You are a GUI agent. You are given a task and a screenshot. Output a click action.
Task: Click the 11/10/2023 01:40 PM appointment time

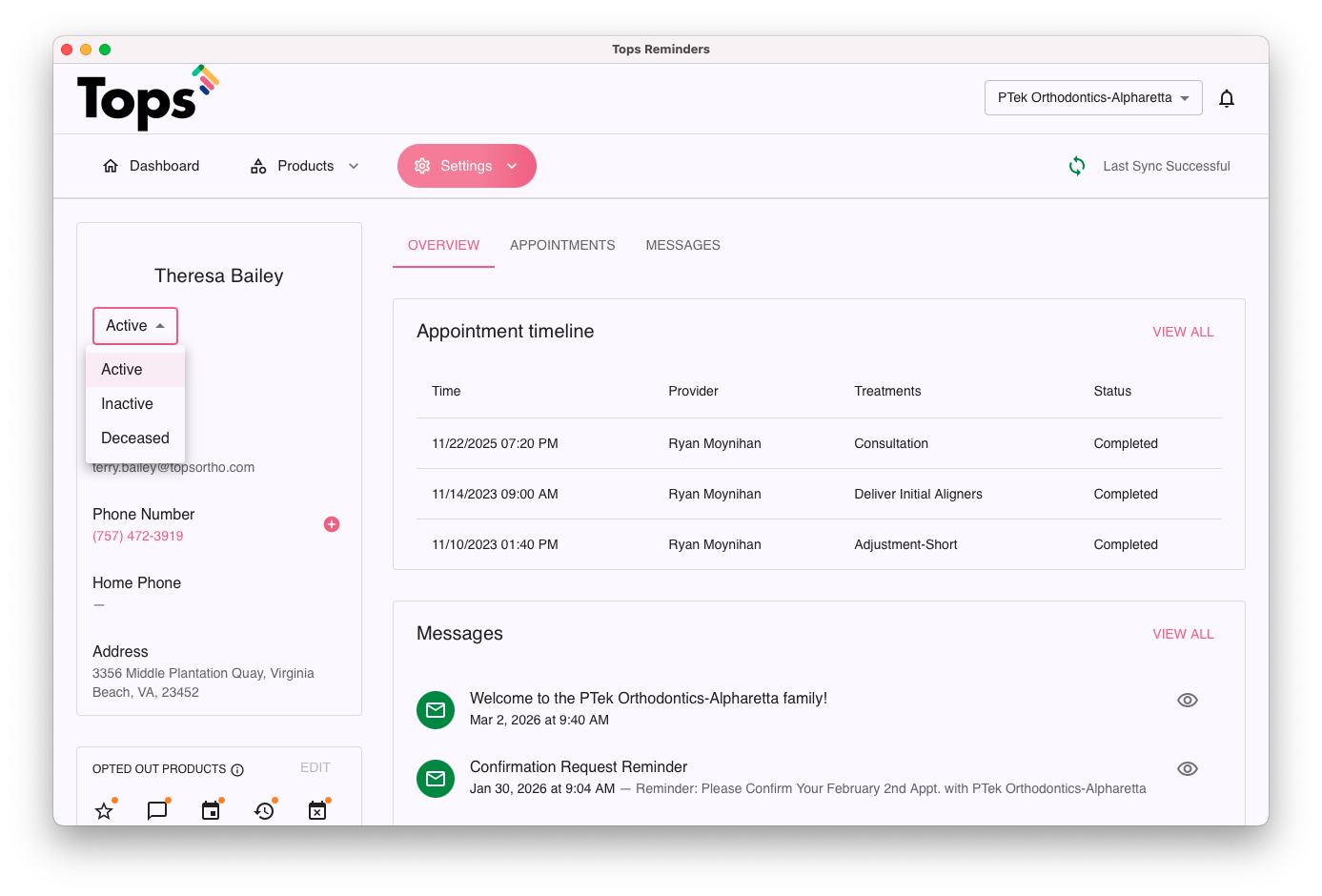coord(495,544)
